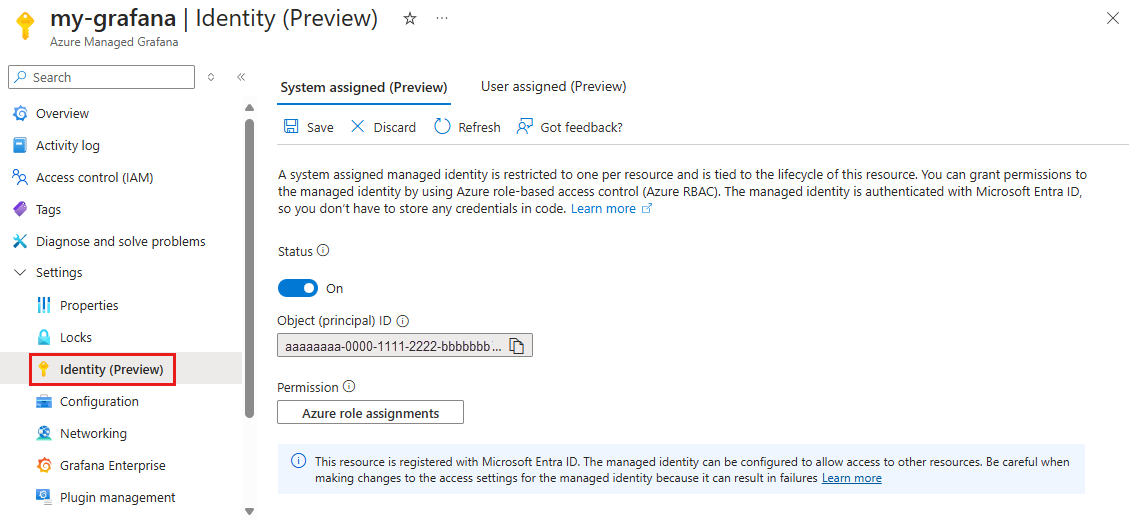Collapse the Settings section in sidebar
This screenshot has height=520, width=1129.
click(x=20, y=273)
